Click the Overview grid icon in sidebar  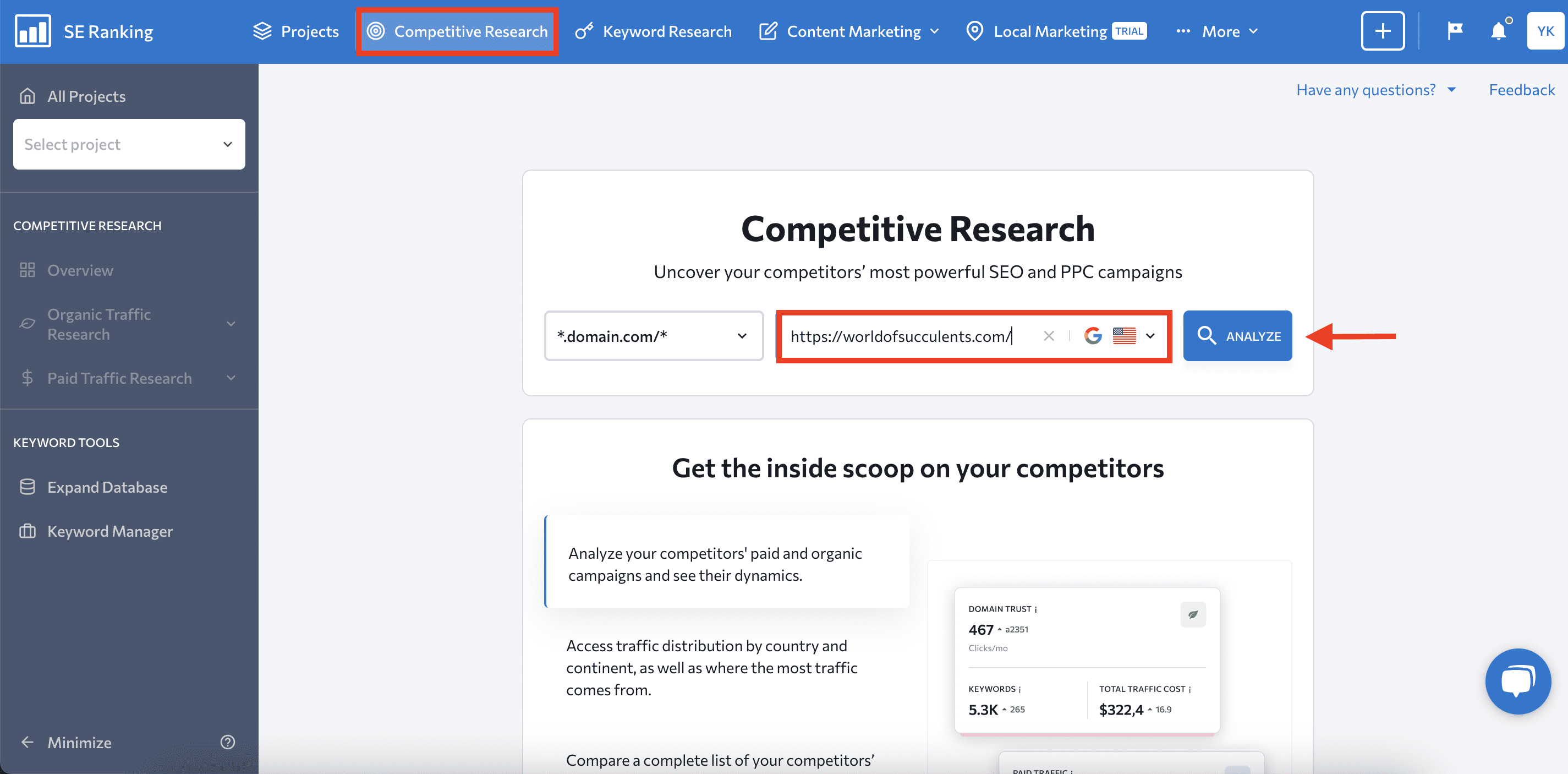[x=28, y=270]
